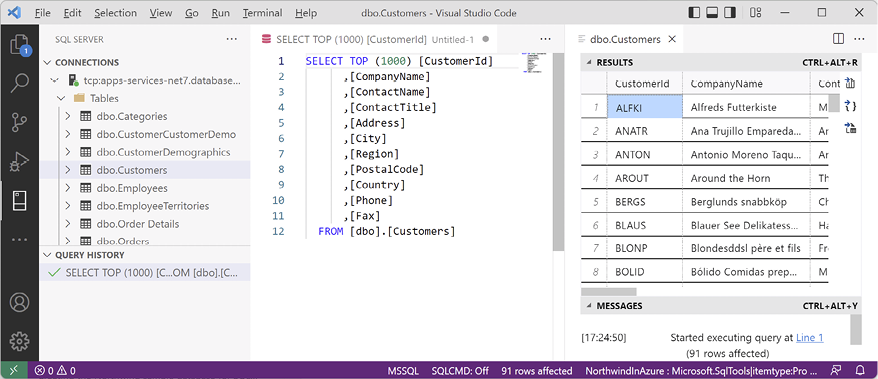Screen dimensions: 878x379
Task: Collapse the MESSAGES pane header
Action: [589, 306]
